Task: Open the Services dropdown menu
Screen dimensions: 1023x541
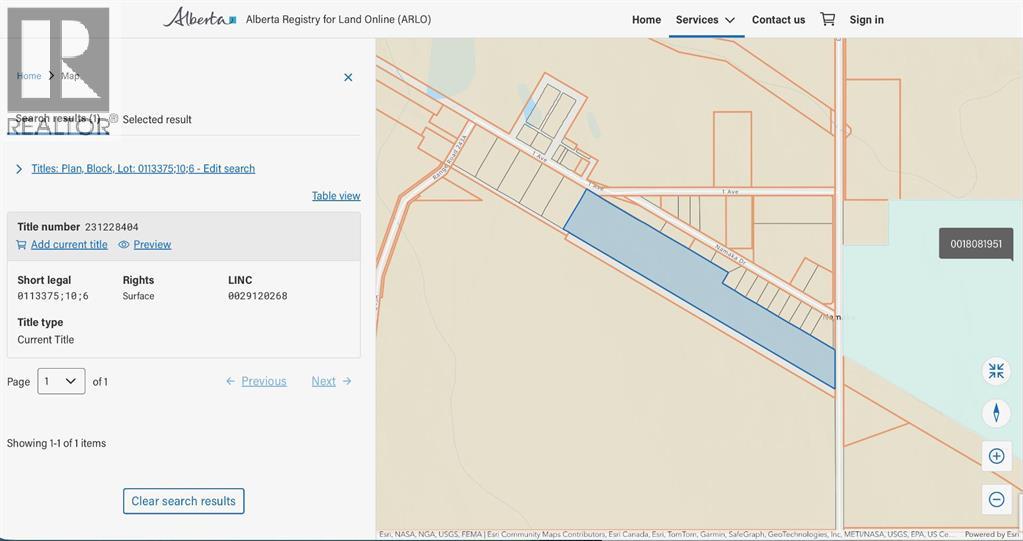Action: (706, 20)
